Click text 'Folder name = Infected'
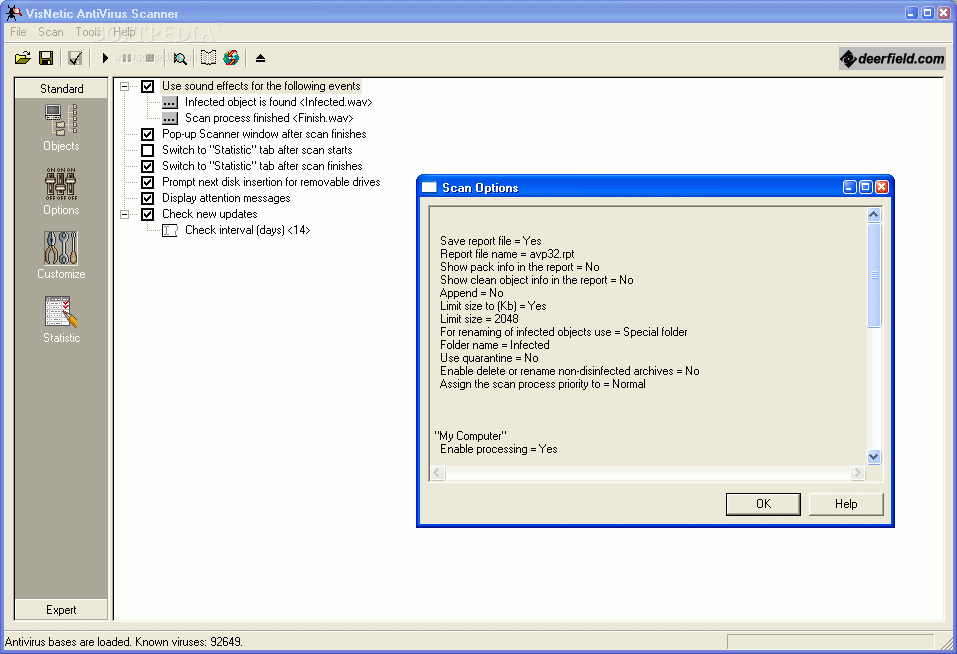Image resolution: width=957 pixels, height=654 pixels. click(x=494, y=345)
